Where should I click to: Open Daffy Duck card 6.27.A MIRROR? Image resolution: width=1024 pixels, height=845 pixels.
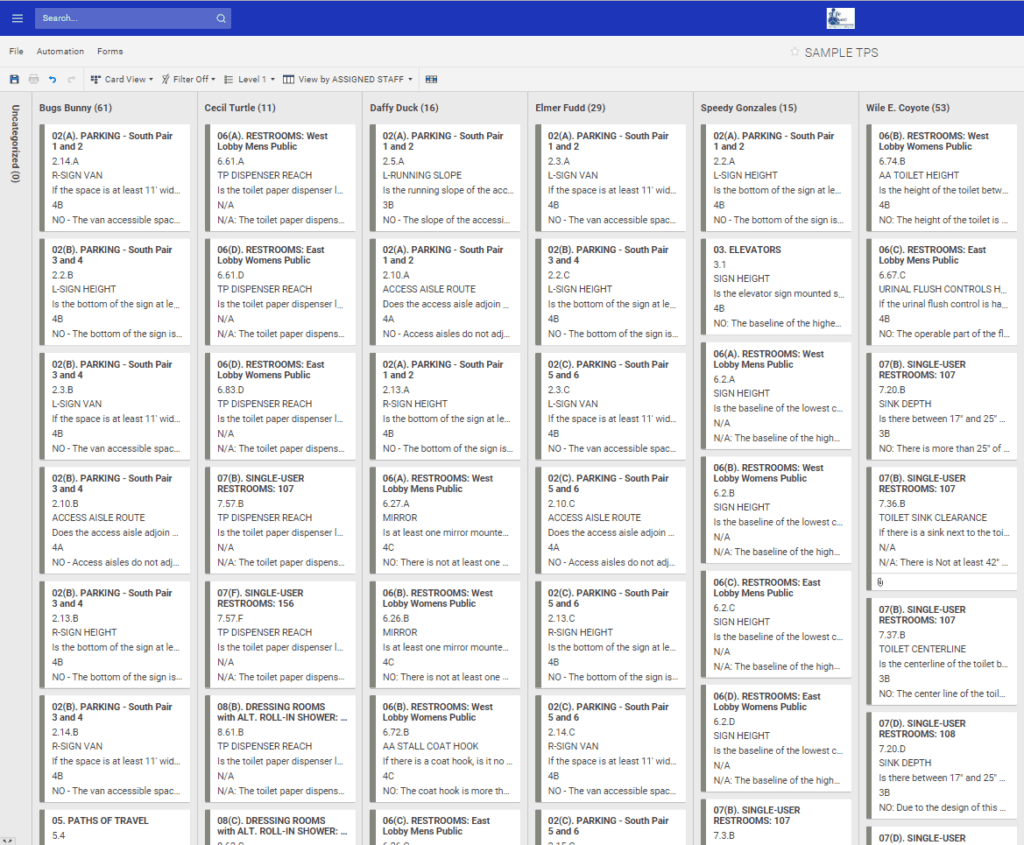[x=445, y=520]
